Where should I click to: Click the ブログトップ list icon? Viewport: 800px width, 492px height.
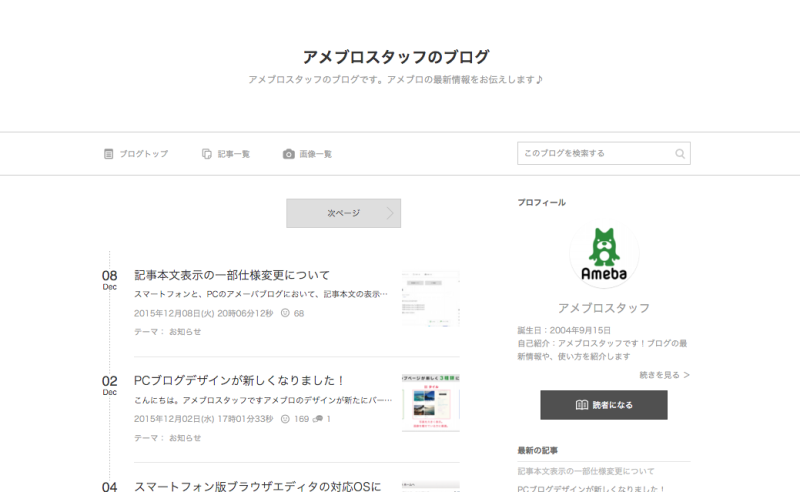point(108,154)
